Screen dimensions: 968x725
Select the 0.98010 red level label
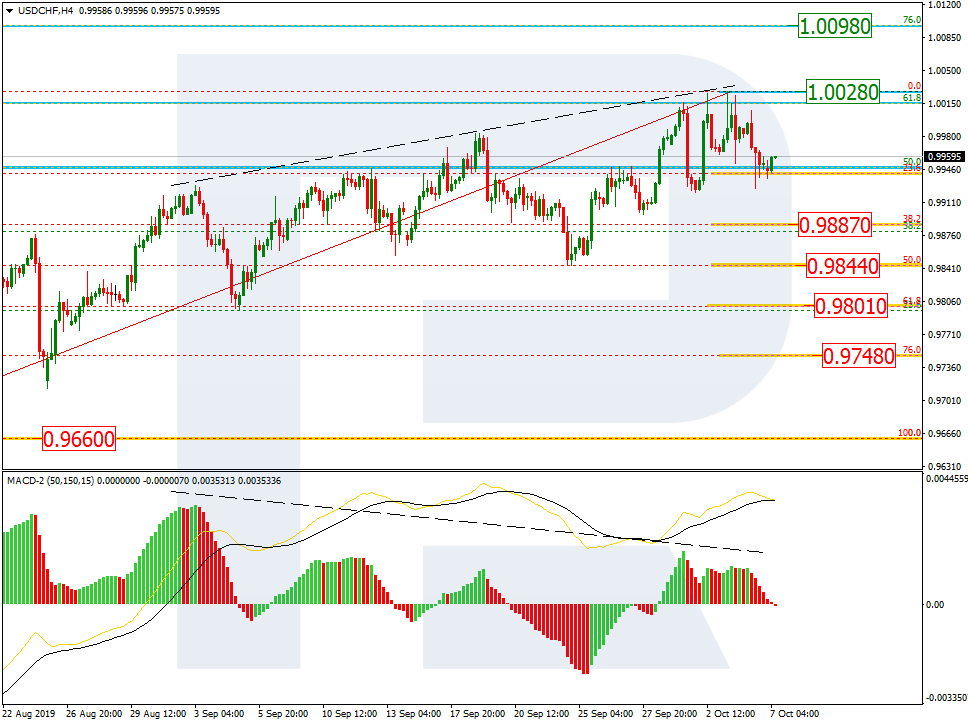[851, 306]
